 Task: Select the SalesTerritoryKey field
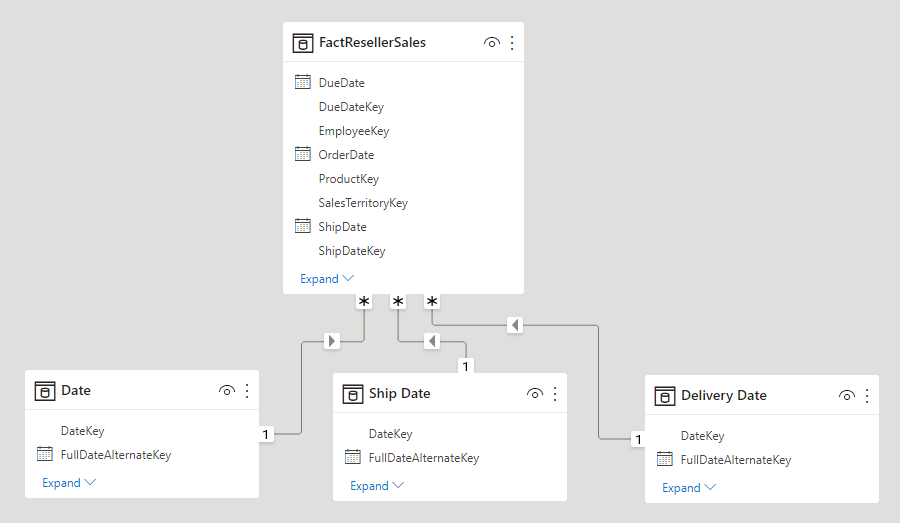coord(363,203)
